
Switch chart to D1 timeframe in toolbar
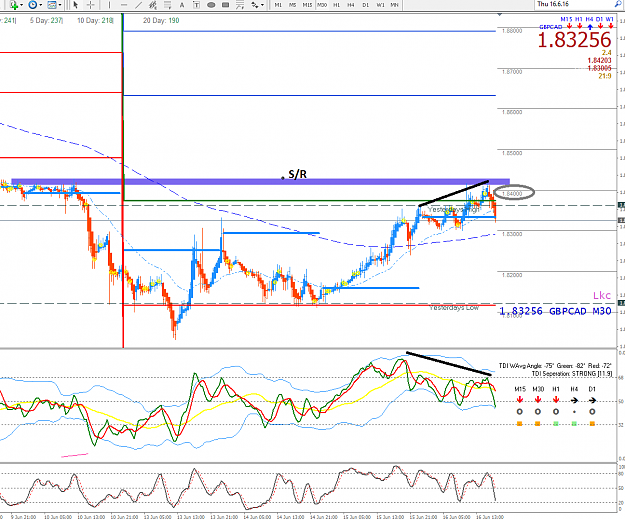point(366,5)
